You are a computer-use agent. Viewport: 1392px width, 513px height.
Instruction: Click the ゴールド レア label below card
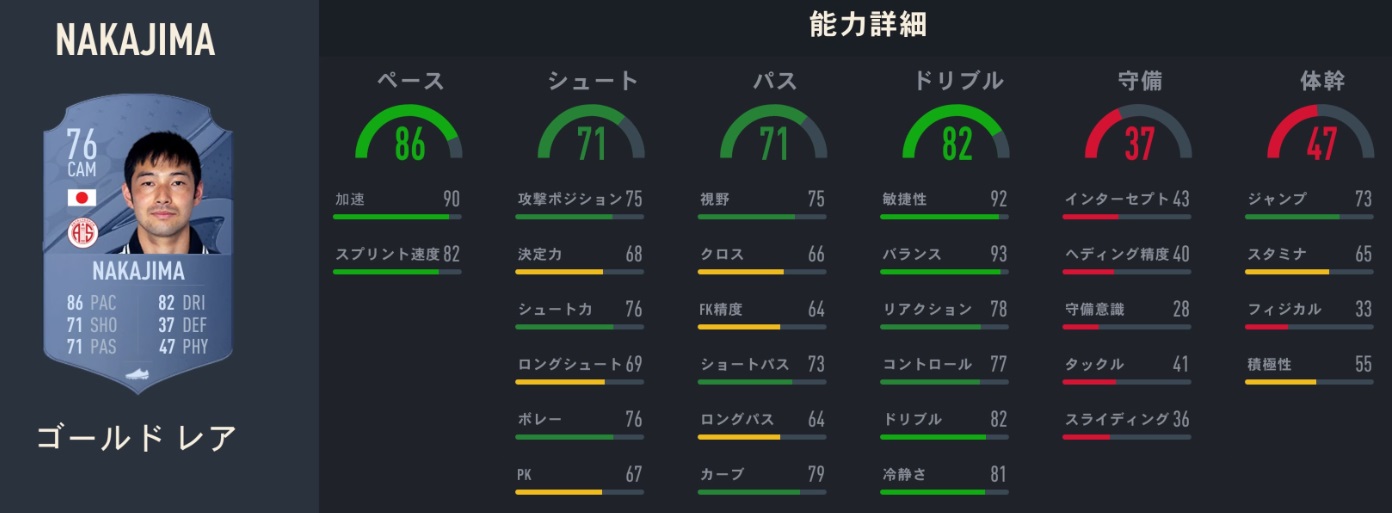pyautogui.click(x=136, y=438)
